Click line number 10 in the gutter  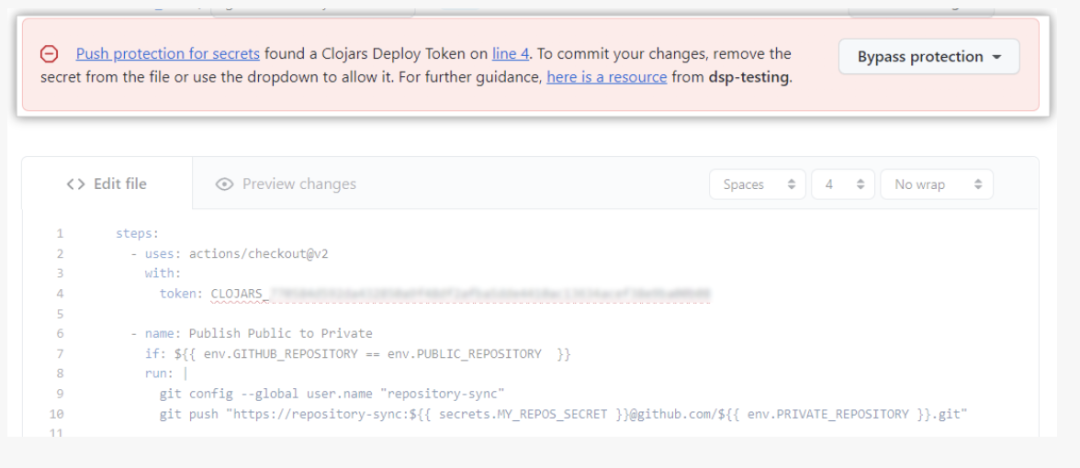pyautogui.click(x=57, y=414)
